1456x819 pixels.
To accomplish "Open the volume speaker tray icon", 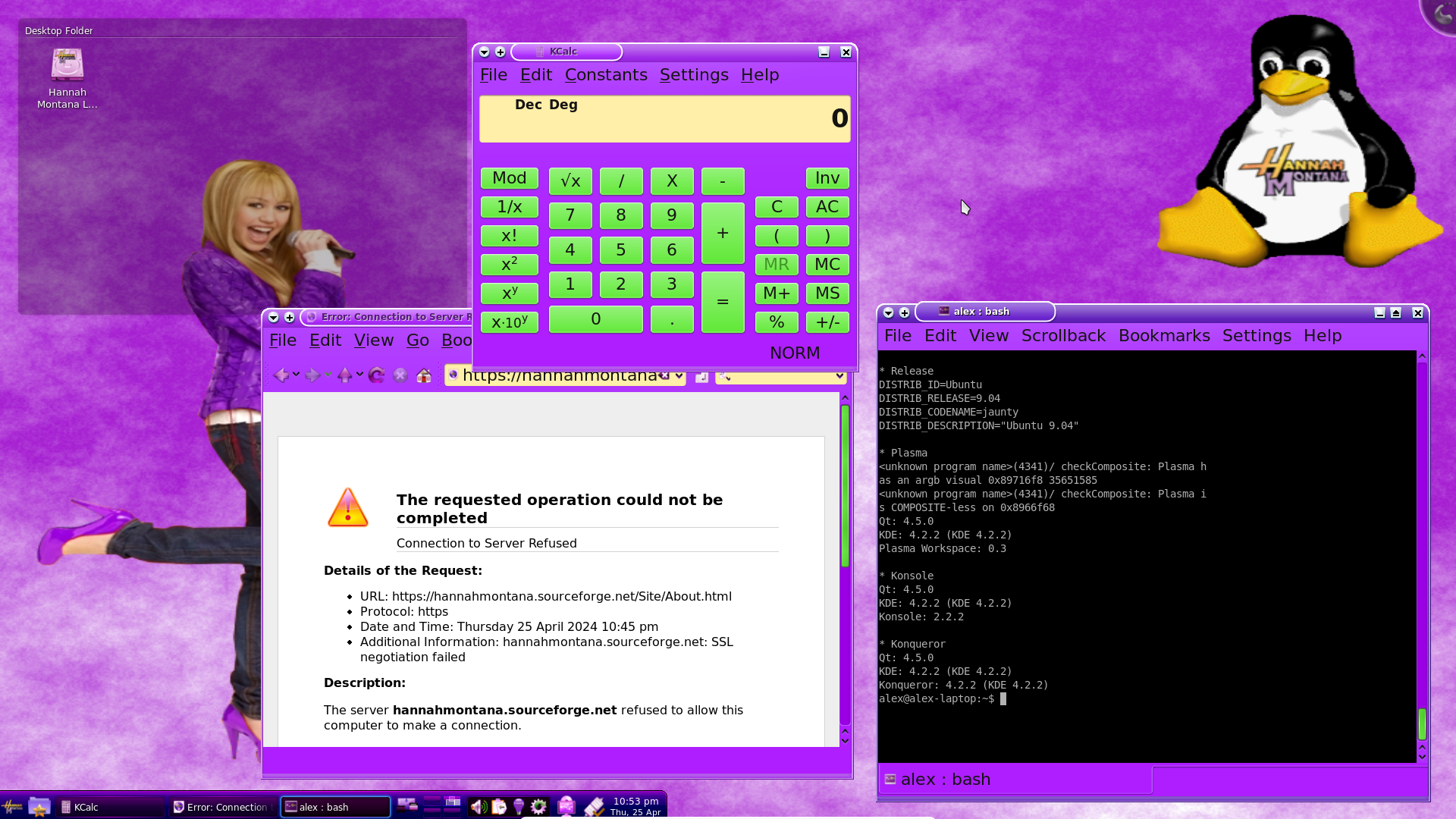I will pos(478,807).
